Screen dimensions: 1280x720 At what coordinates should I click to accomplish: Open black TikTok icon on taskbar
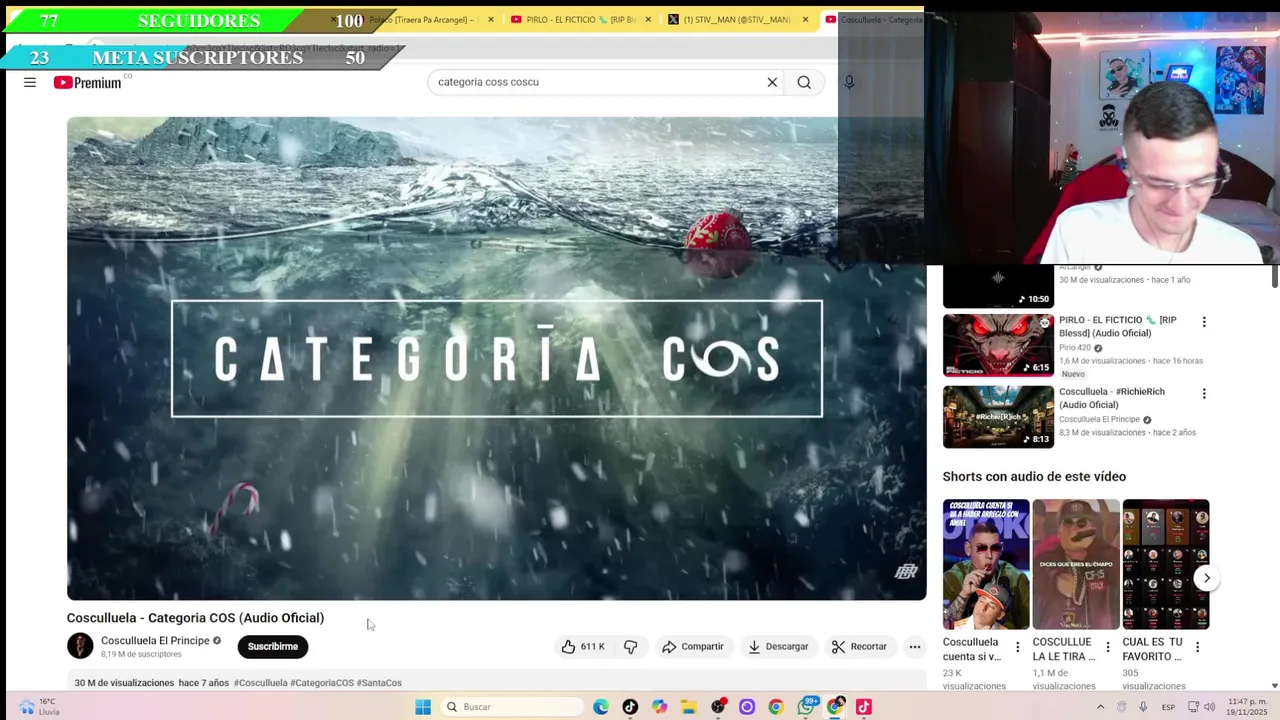click(x=630, y=707)
